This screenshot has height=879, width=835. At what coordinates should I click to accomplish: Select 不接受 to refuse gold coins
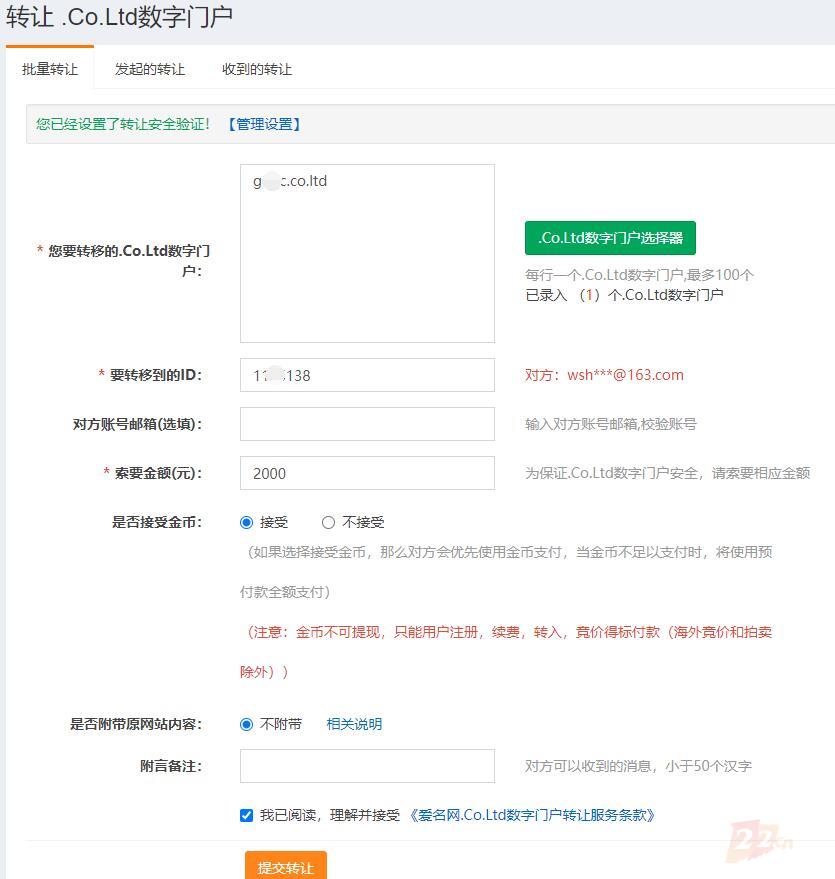coord(328,521)
